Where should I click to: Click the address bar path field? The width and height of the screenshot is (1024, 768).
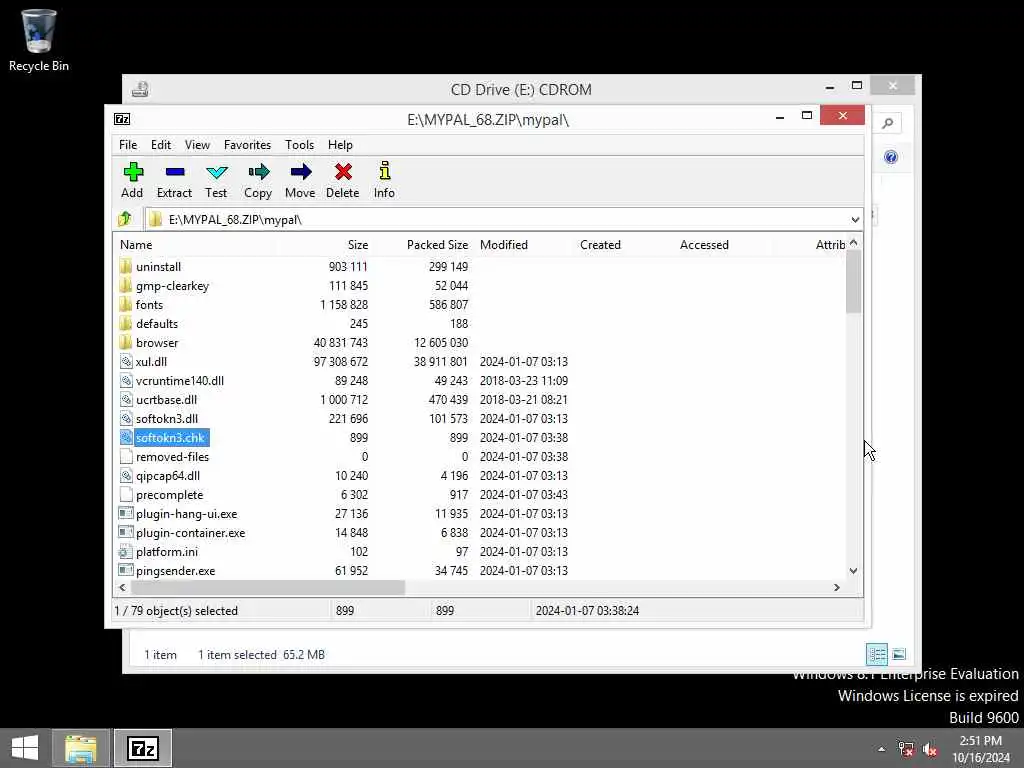coord(503,219)
